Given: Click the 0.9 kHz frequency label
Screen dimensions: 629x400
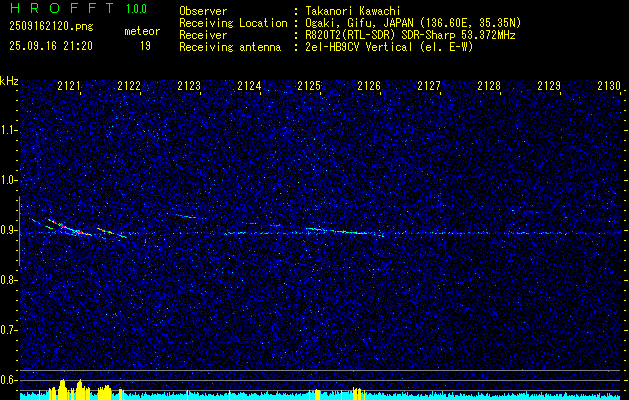Looking at the screenshot, I should click(8, 230).
